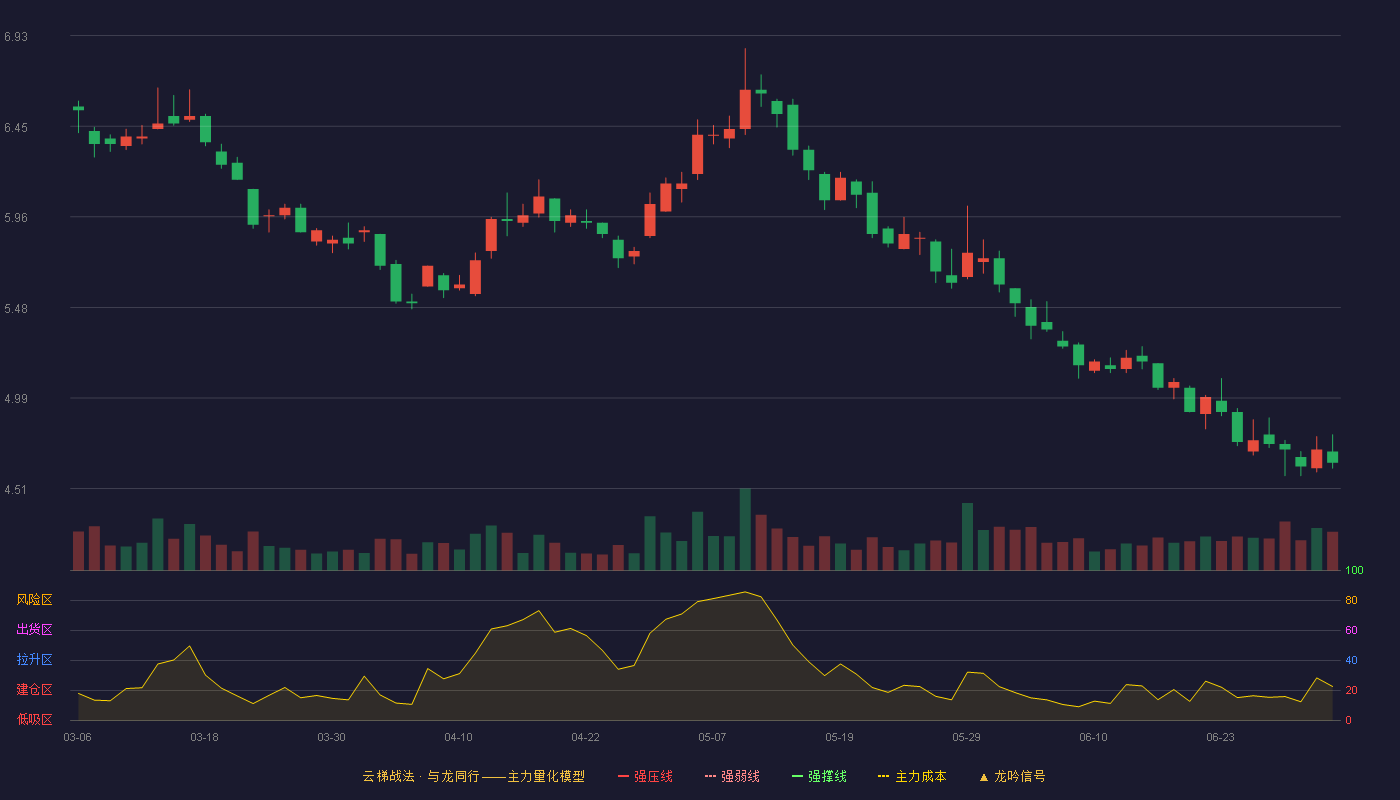Toggle the 强压线 legend item
Image resolution: width=1400 pixels, height=800 pixels.
tap(645, 776)
